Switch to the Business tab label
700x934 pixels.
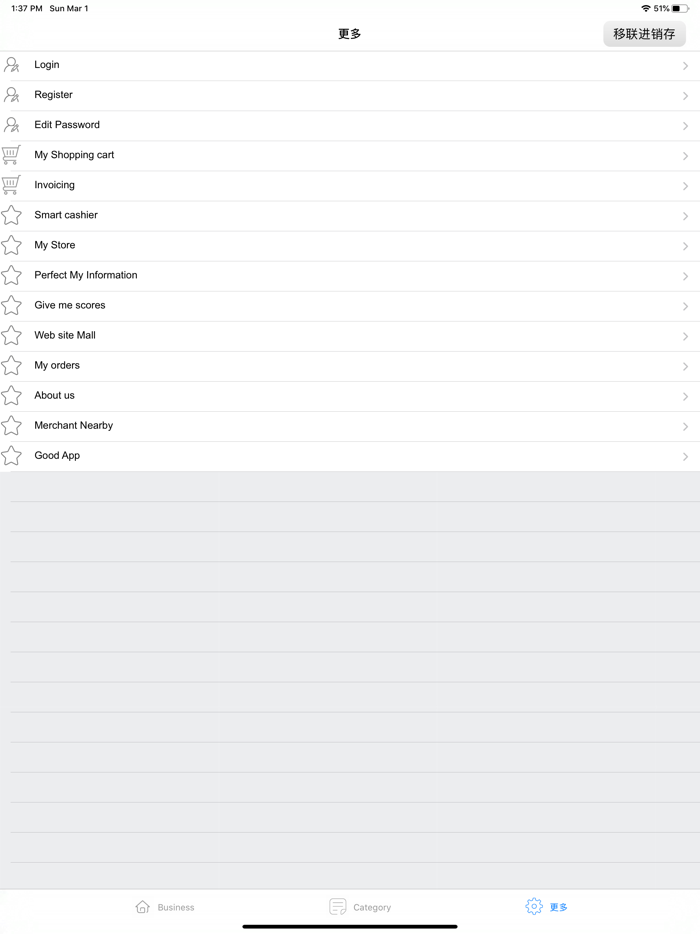pyautogui.click(x=176, y=907)
